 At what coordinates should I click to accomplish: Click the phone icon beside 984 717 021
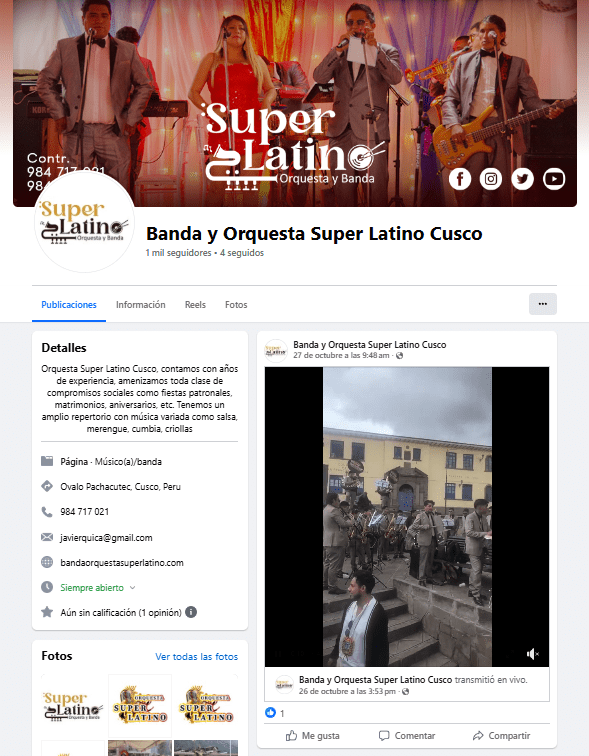47,512
